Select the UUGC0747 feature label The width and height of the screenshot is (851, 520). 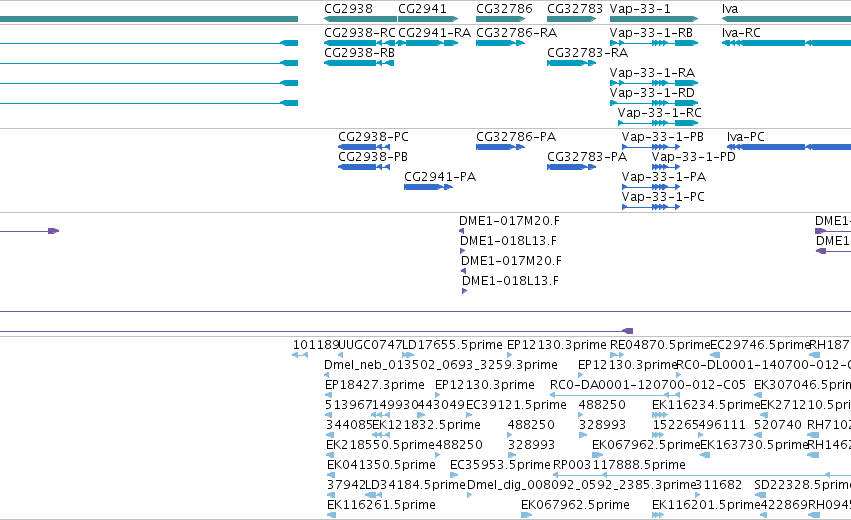point(370,345)
